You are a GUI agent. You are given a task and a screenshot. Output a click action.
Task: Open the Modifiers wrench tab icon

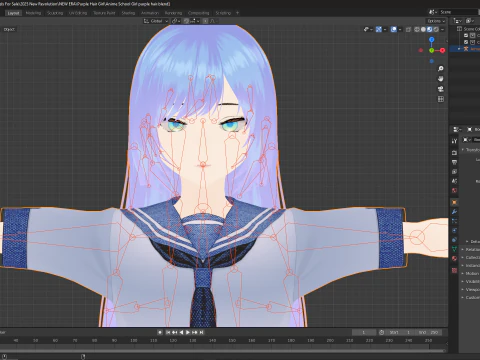(454, 212)
